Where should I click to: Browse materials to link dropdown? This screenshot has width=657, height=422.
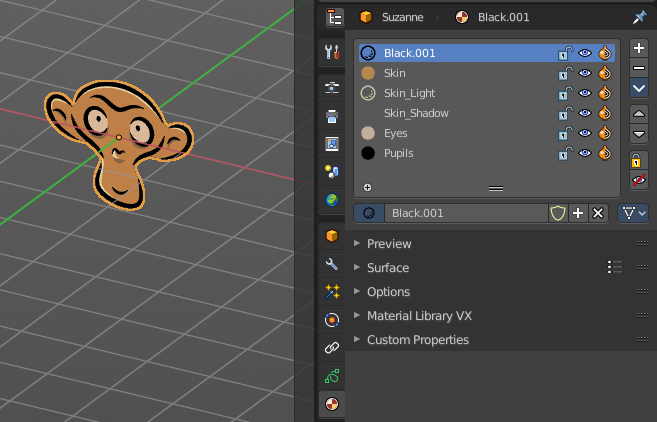click(369, 213)
